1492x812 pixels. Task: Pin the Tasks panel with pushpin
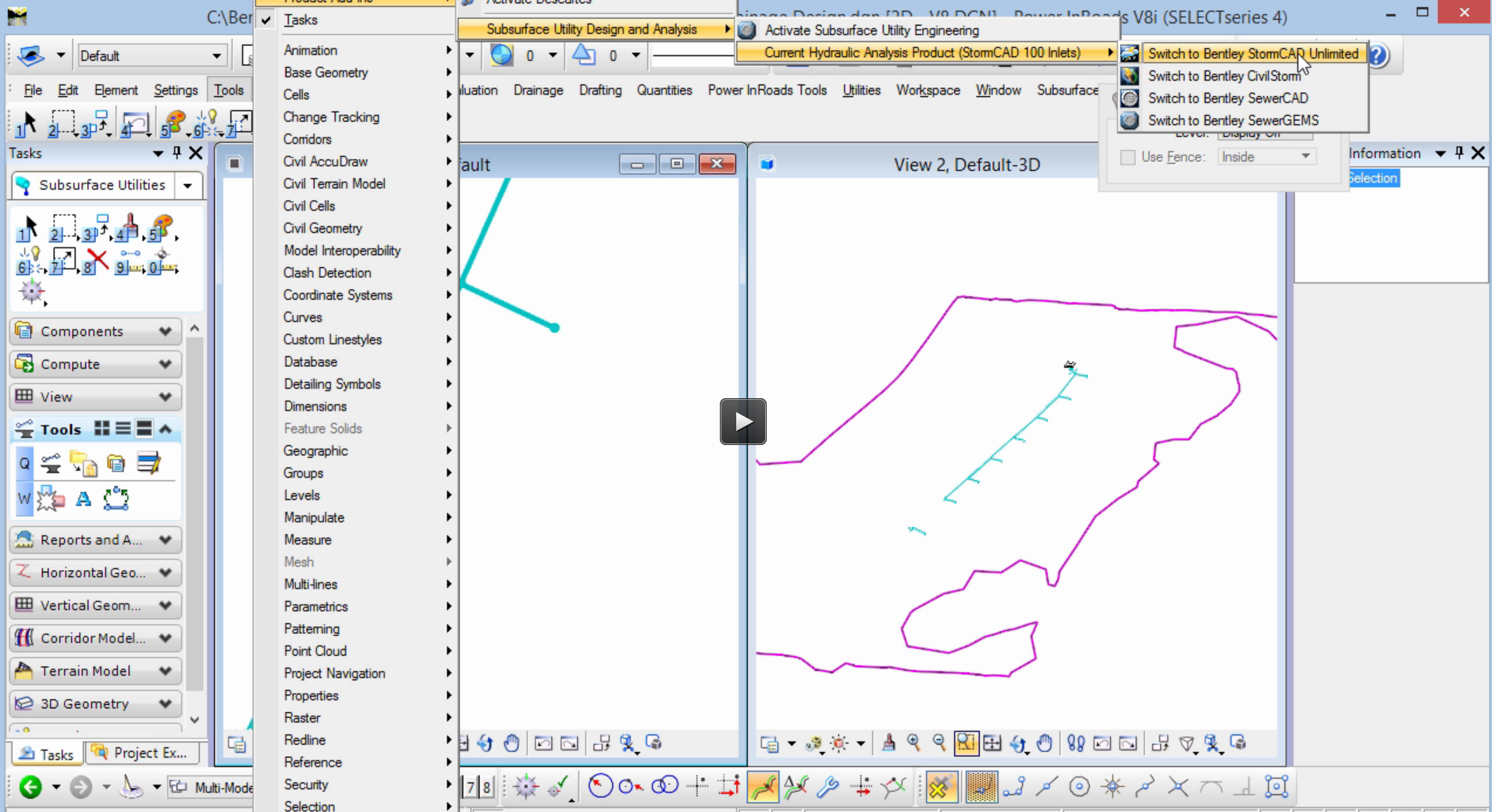[177, 153]
